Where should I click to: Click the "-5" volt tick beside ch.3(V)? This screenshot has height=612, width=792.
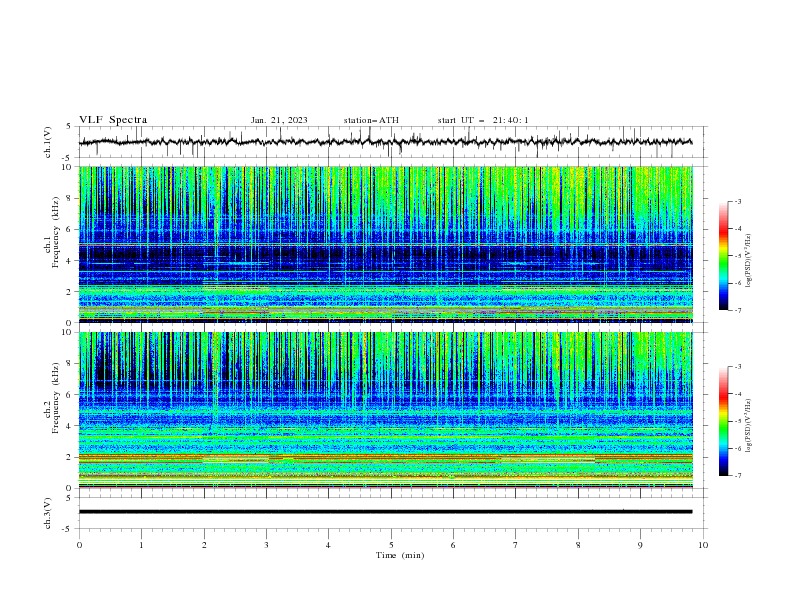[68, 529]
